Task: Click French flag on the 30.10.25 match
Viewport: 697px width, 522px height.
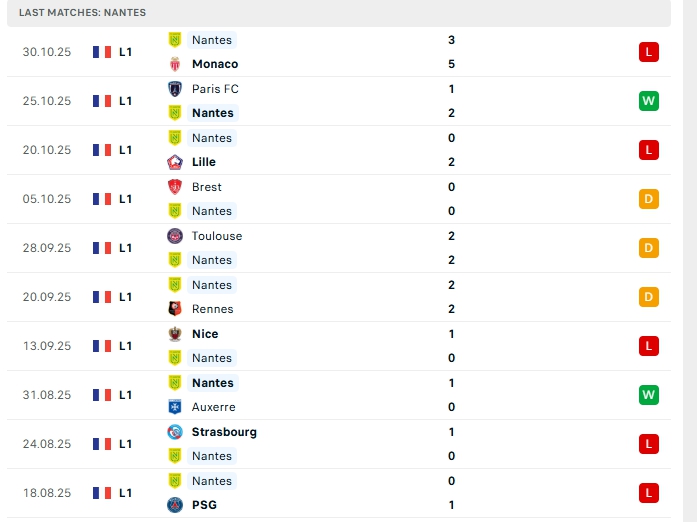Action: [x=102, y=52]
